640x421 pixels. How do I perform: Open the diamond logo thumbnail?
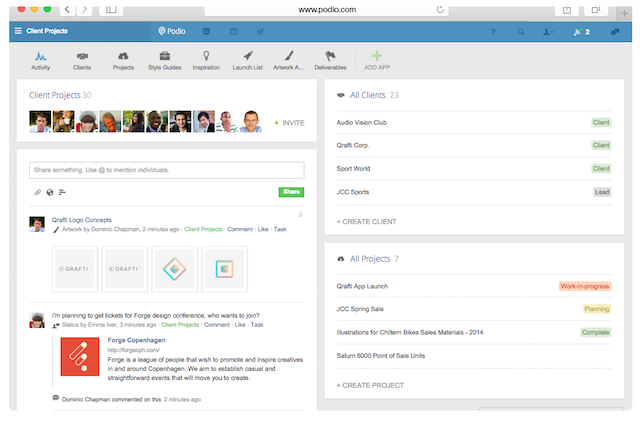click(x=174, y=269)
